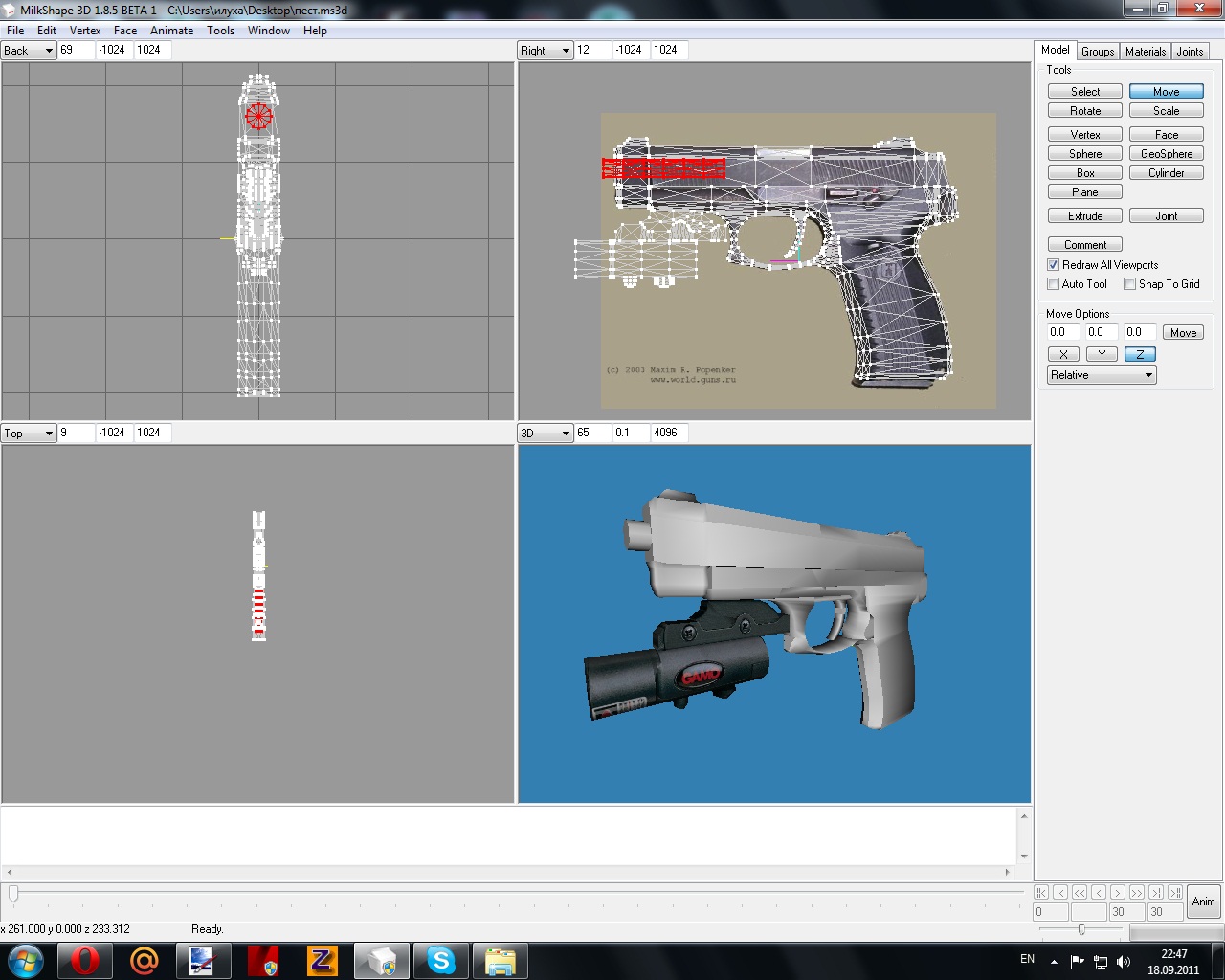1225x980 pixels.
Task: Choose the GeoSphere primitive tool
Action: point(1166,154)
